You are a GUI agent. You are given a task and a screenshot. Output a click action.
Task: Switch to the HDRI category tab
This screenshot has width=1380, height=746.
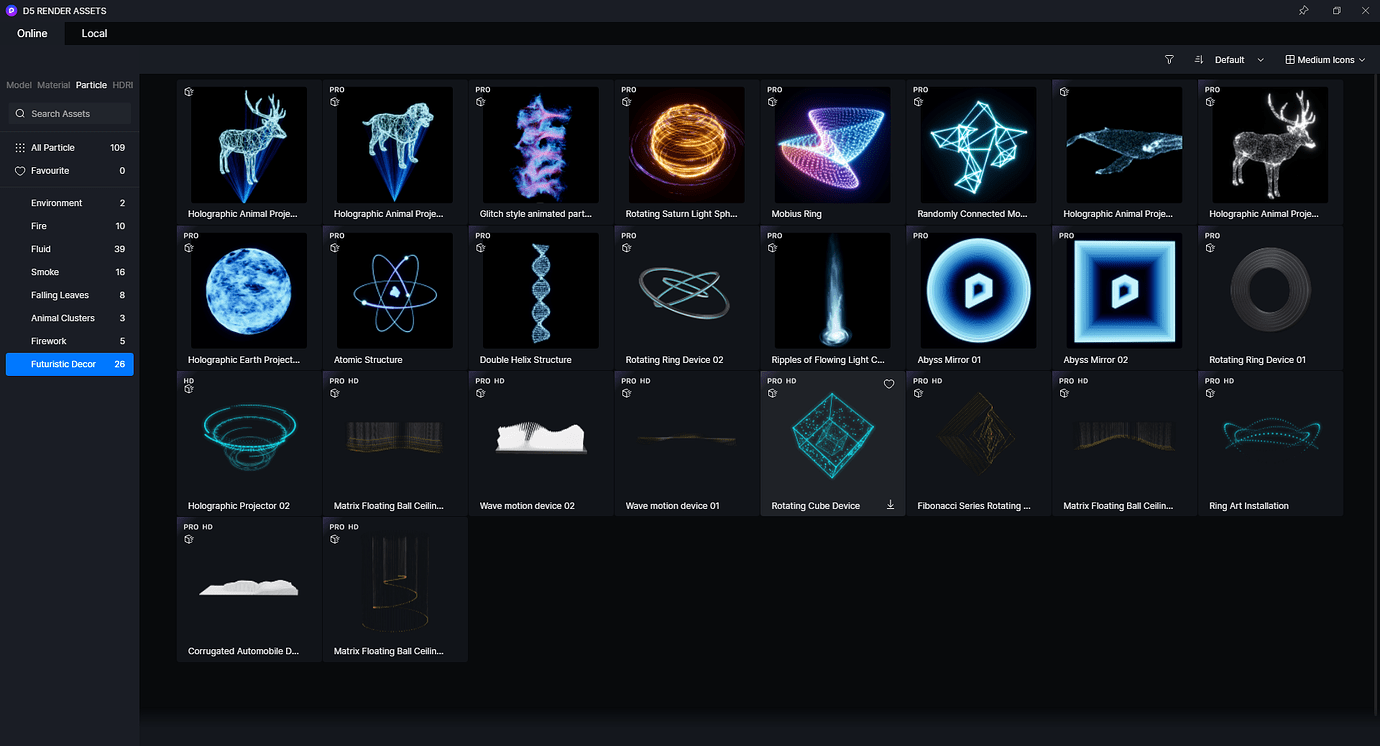122,85
